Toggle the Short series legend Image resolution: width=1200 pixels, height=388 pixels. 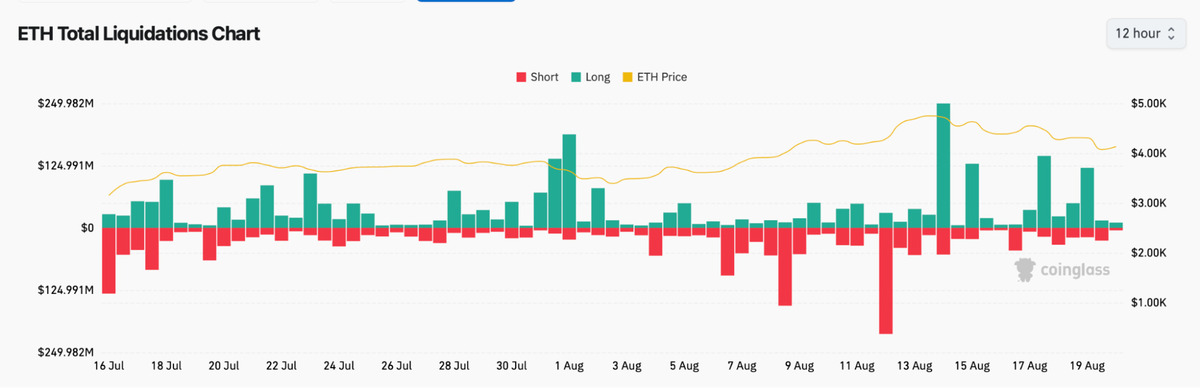[x=537, y=77]
